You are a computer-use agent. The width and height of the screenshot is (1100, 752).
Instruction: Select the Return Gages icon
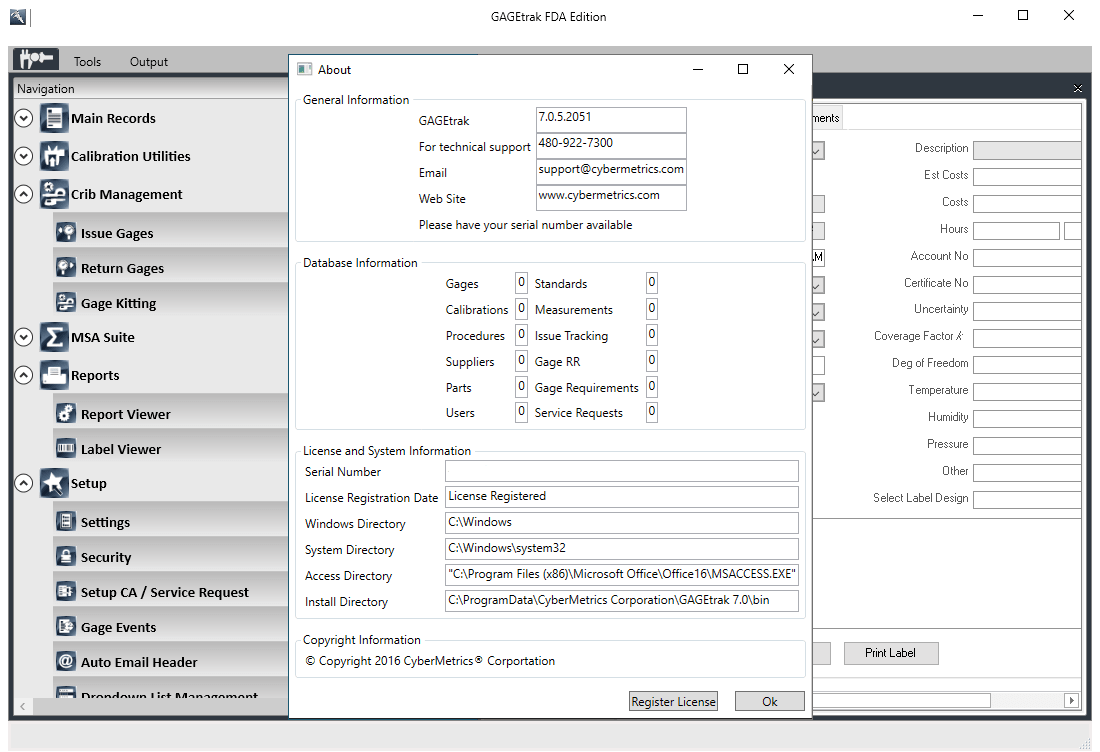pyautogui.click(x=66, y=268)
